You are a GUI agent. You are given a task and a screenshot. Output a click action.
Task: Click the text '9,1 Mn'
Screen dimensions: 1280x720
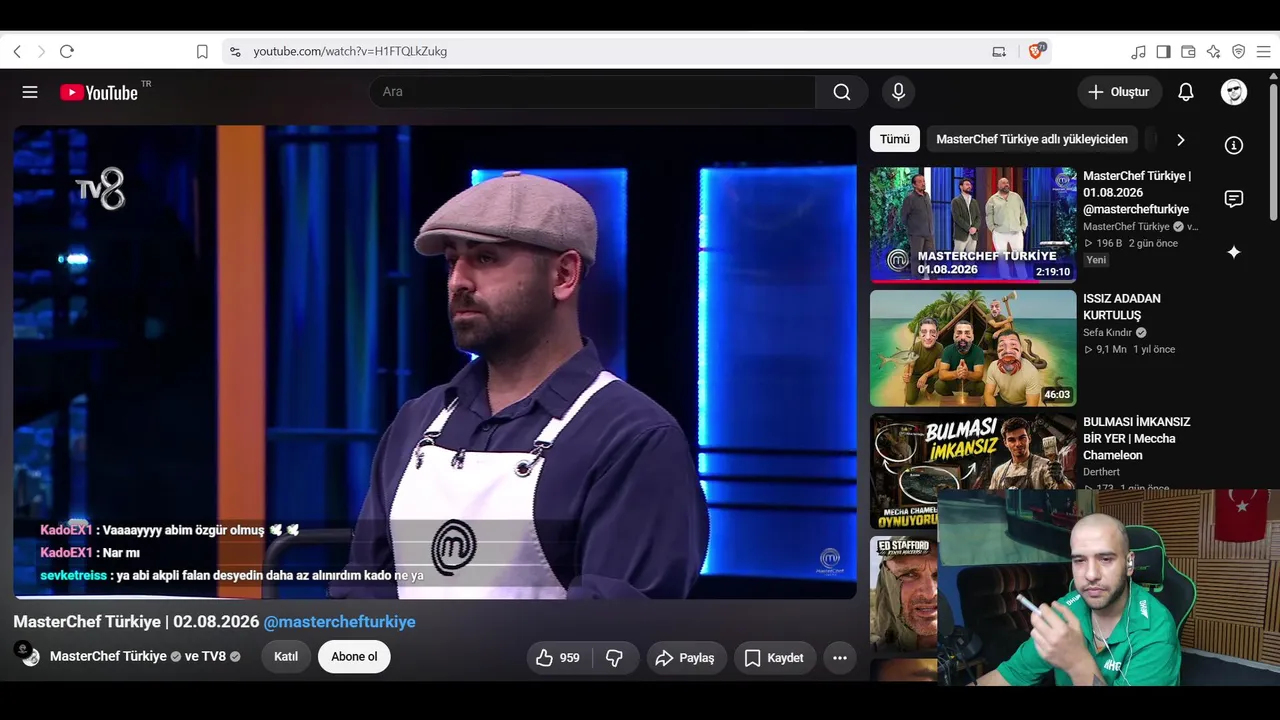1111,350
